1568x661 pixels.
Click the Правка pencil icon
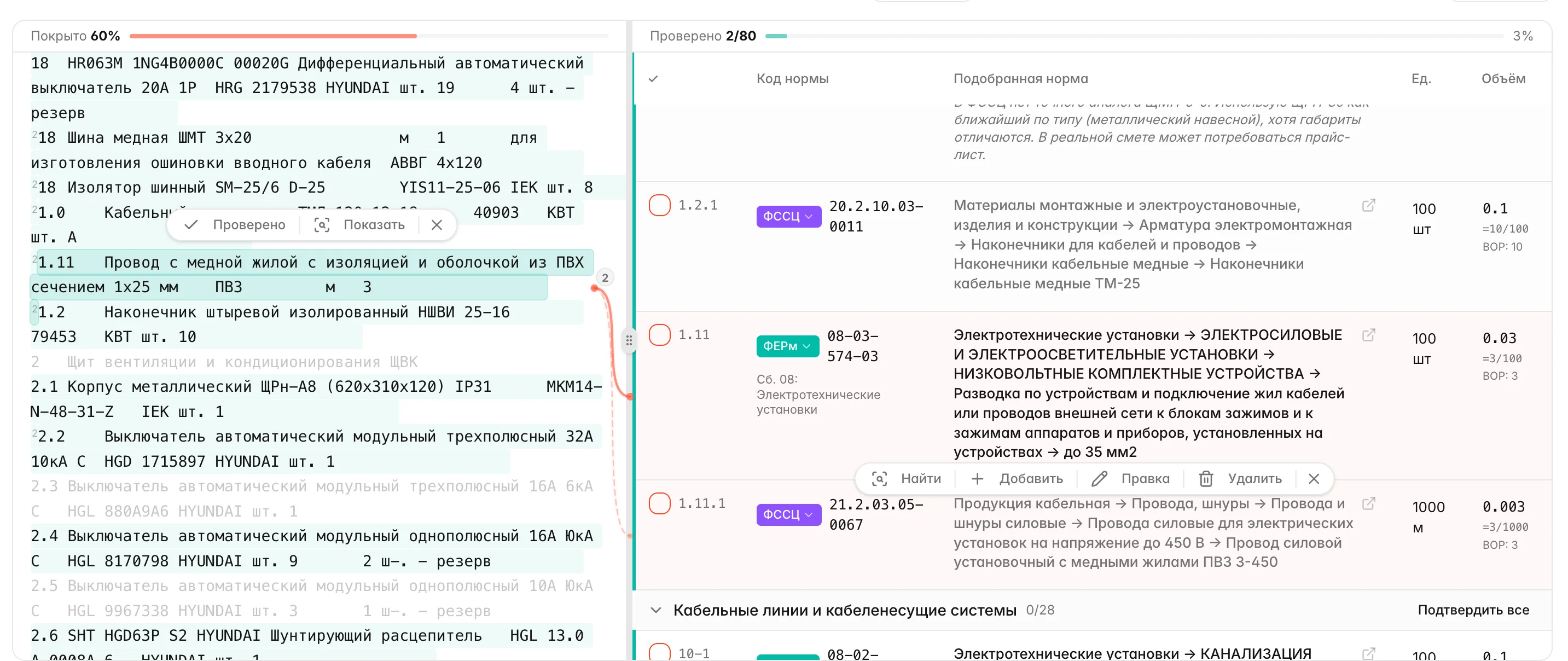[1099, 479]
